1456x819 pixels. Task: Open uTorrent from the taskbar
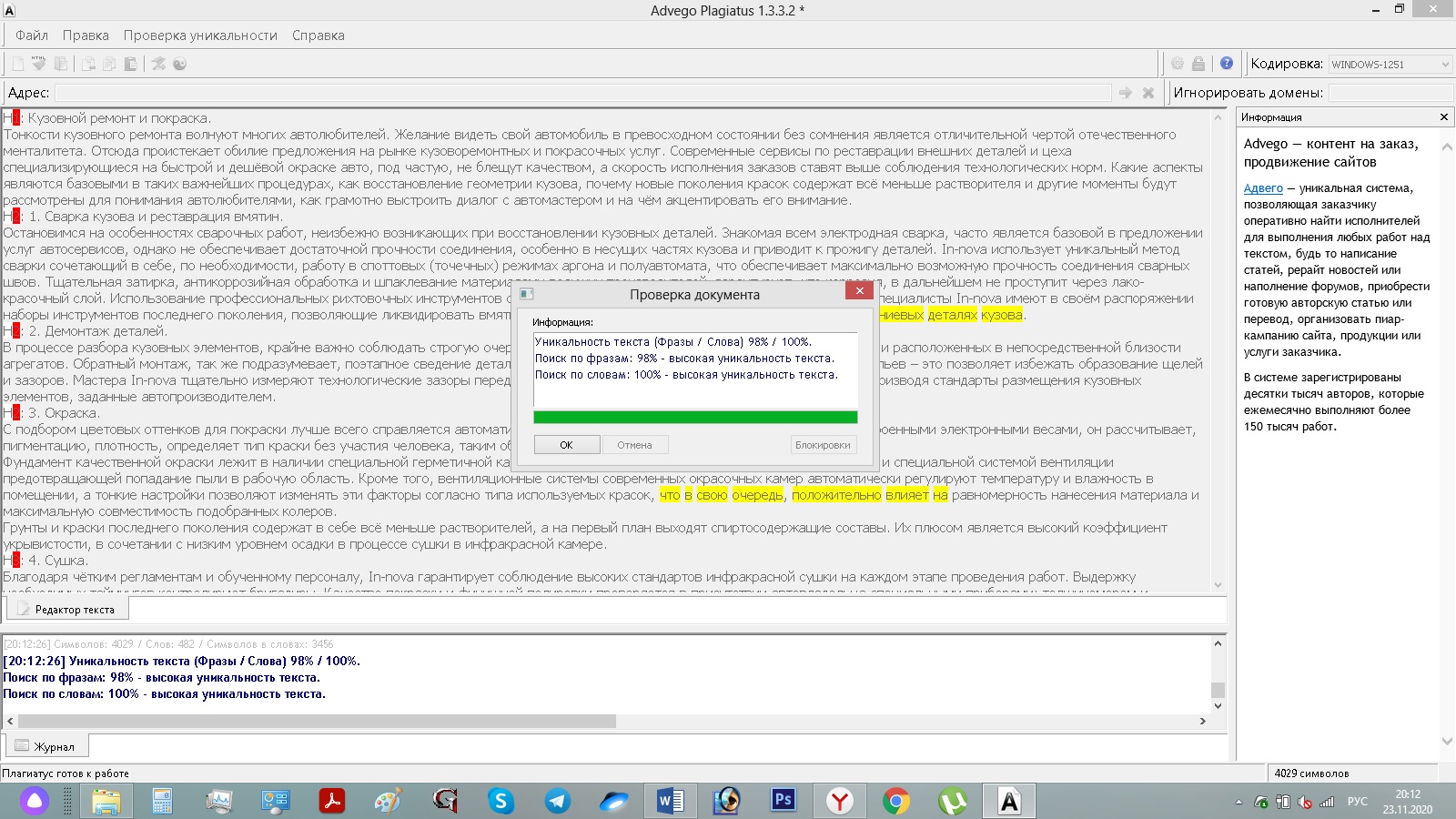[952, 801]
